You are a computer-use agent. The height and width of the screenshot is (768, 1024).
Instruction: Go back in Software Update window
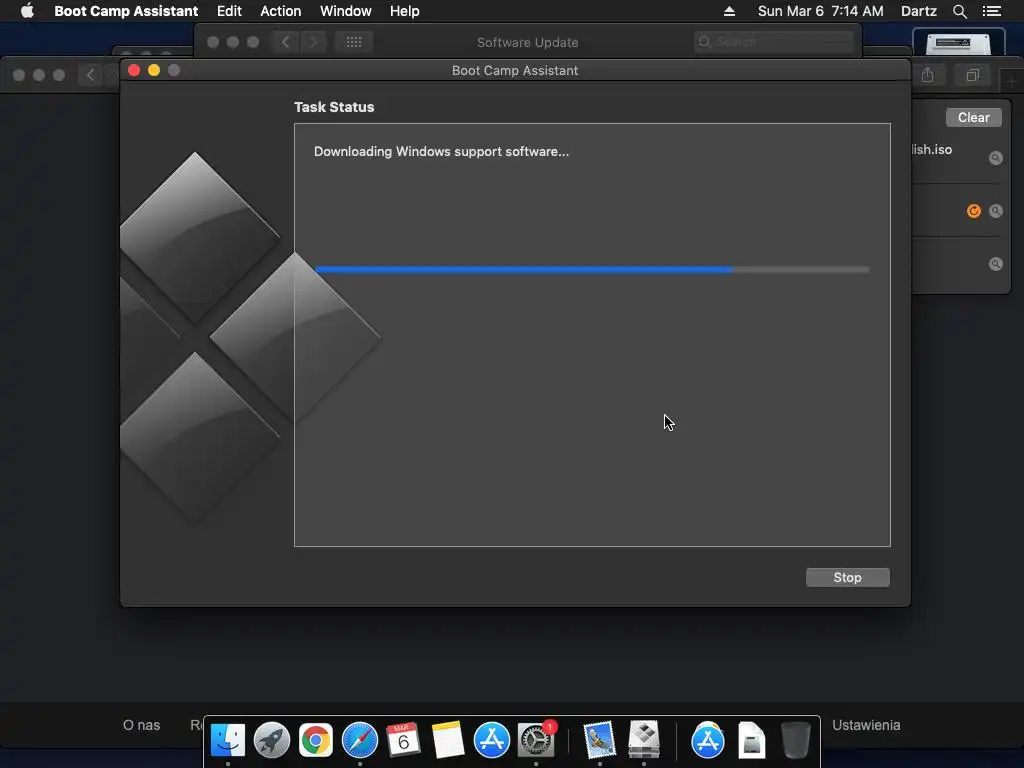point(285,42)
